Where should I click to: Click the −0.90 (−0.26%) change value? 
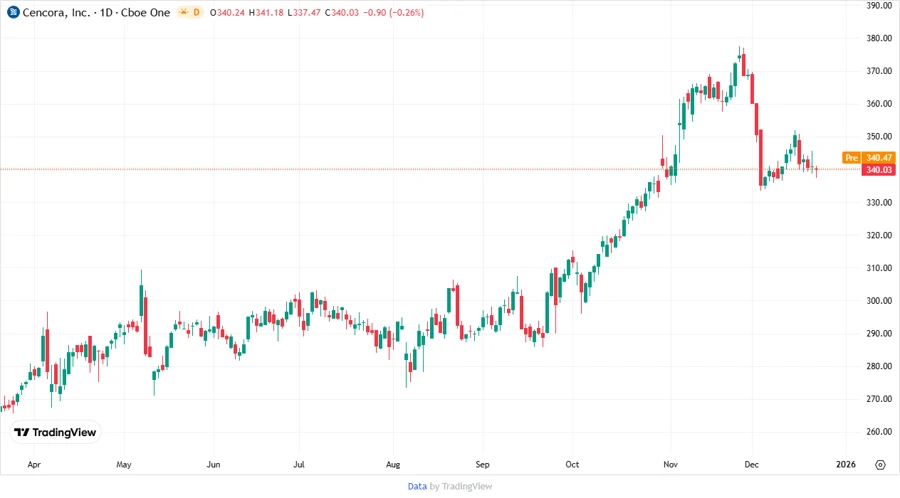click(393, 13)
